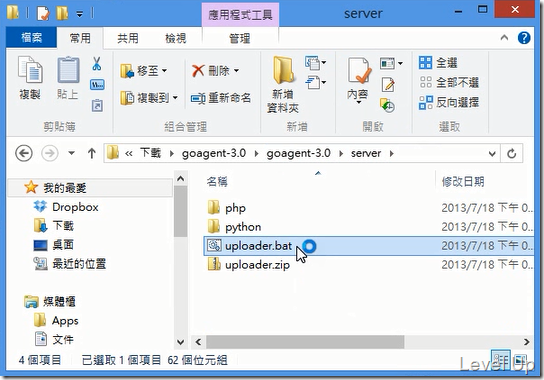This screenshot has width=544, height=380.
Task: Click the Help question mark icon
Action: coord(524,37)
